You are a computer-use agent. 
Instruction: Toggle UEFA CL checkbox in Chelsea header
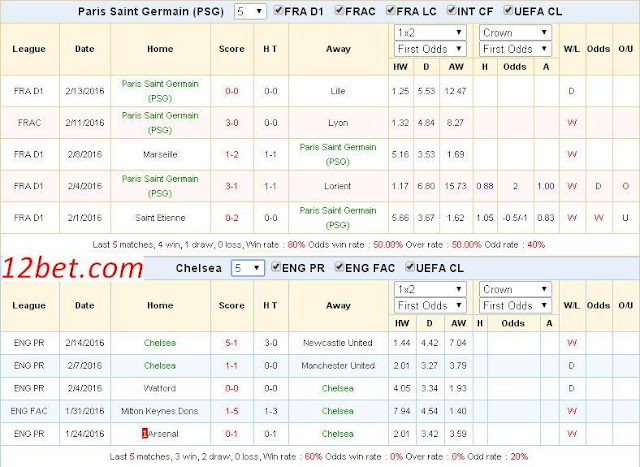(410, 267)
